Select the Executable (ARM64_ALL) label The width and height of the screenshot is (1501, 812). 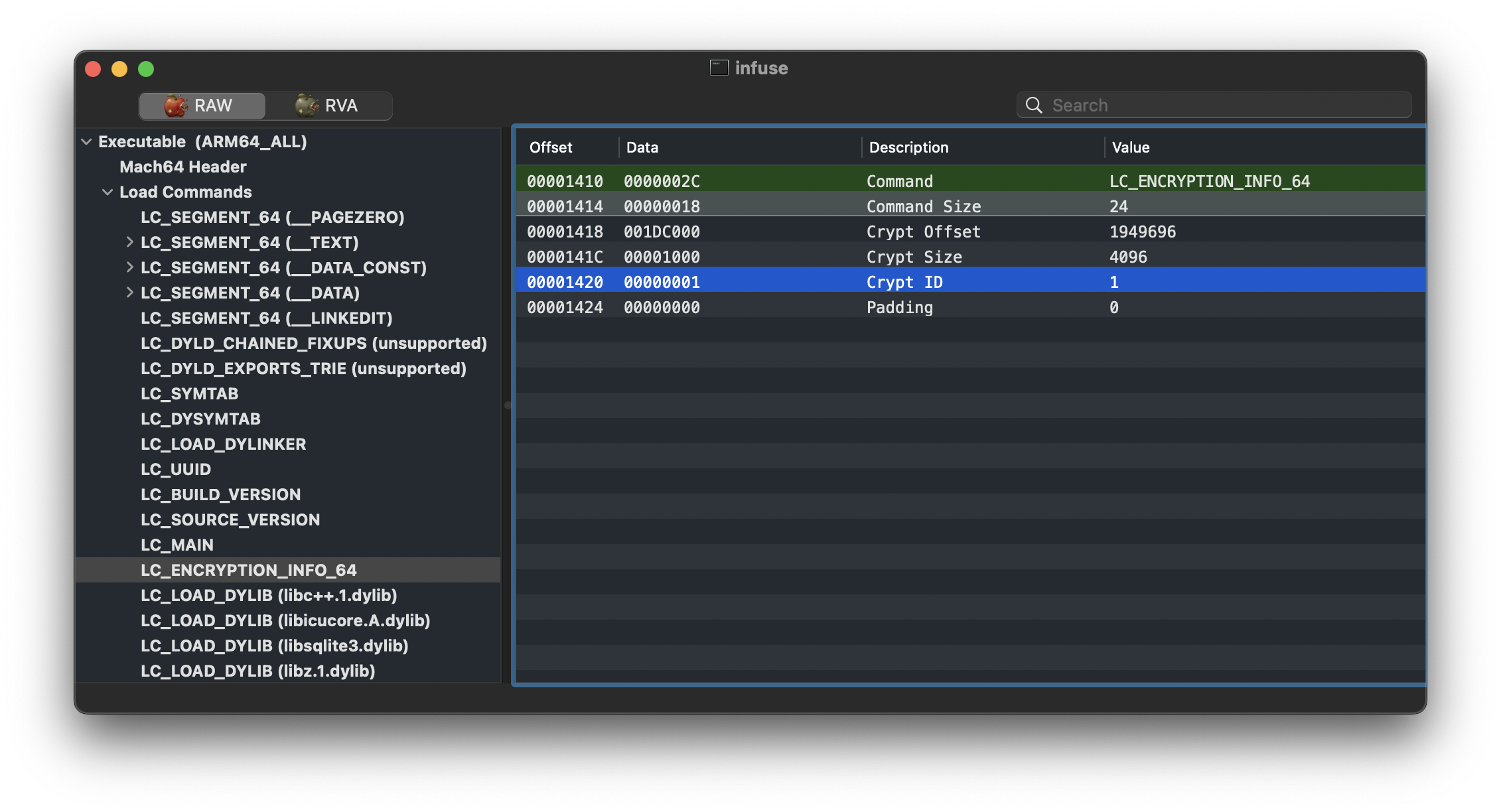point(202,141)
